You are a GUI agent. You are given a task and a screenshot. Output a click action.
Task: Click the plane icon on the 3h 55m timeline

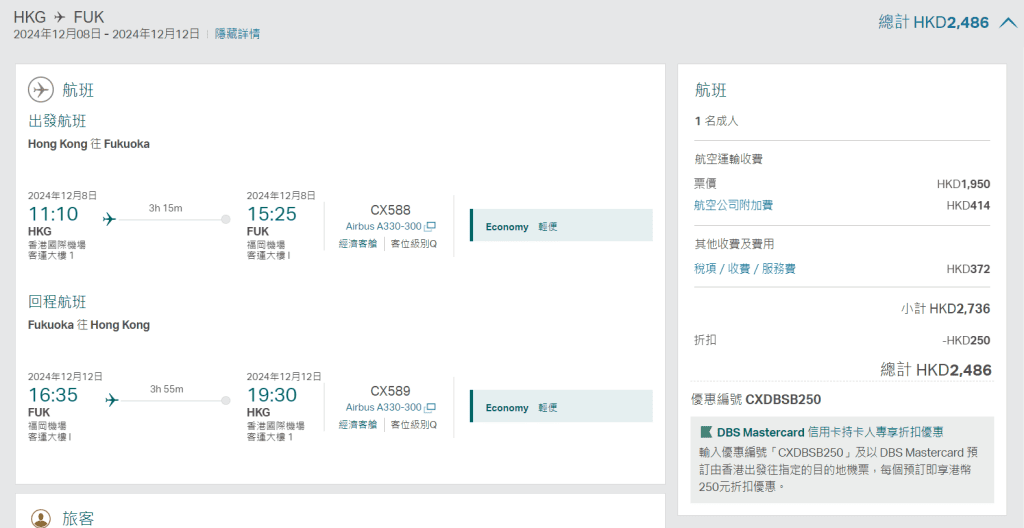coord(110,400)
